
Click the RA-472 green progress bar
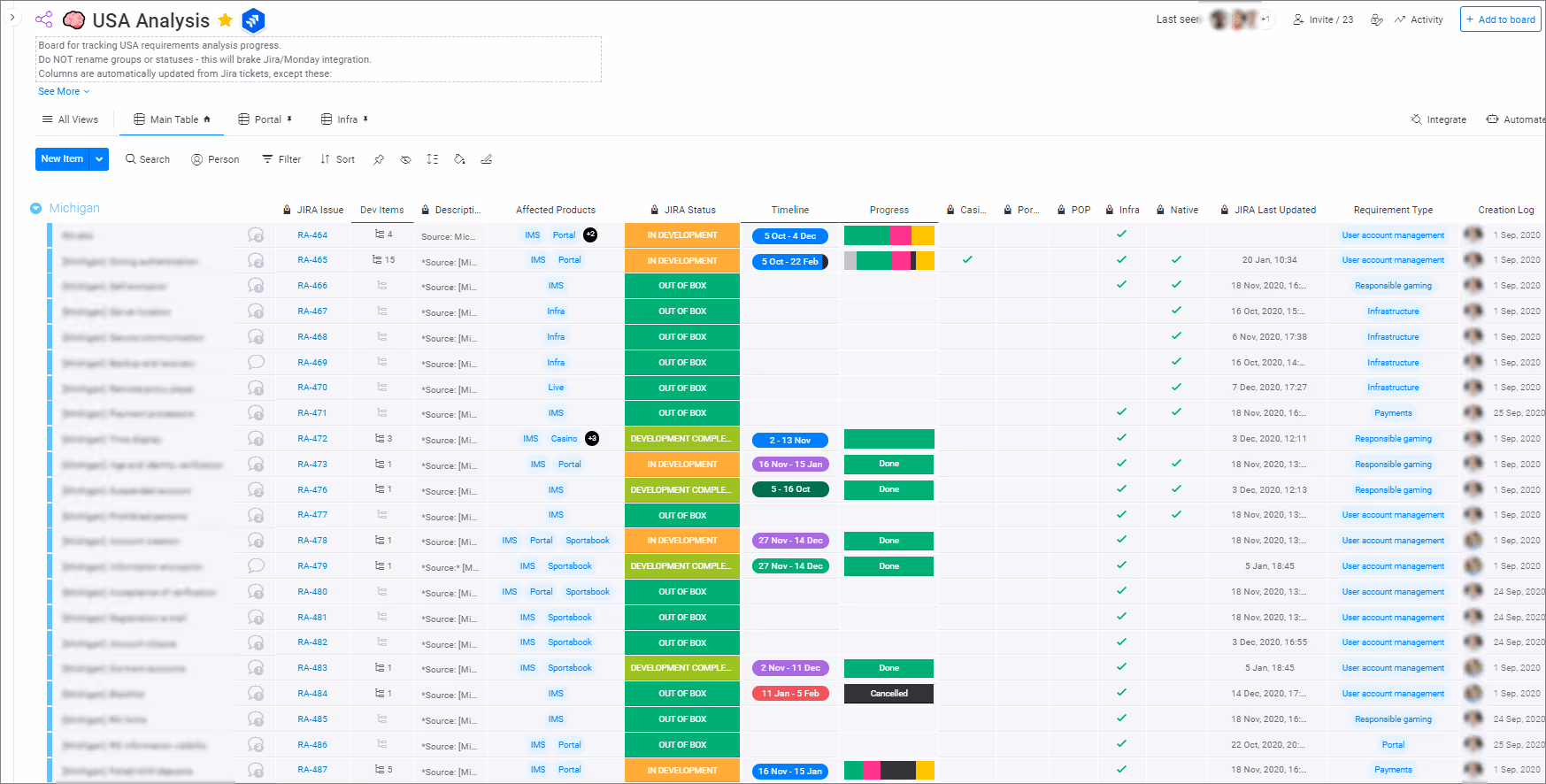pos(889,439)
